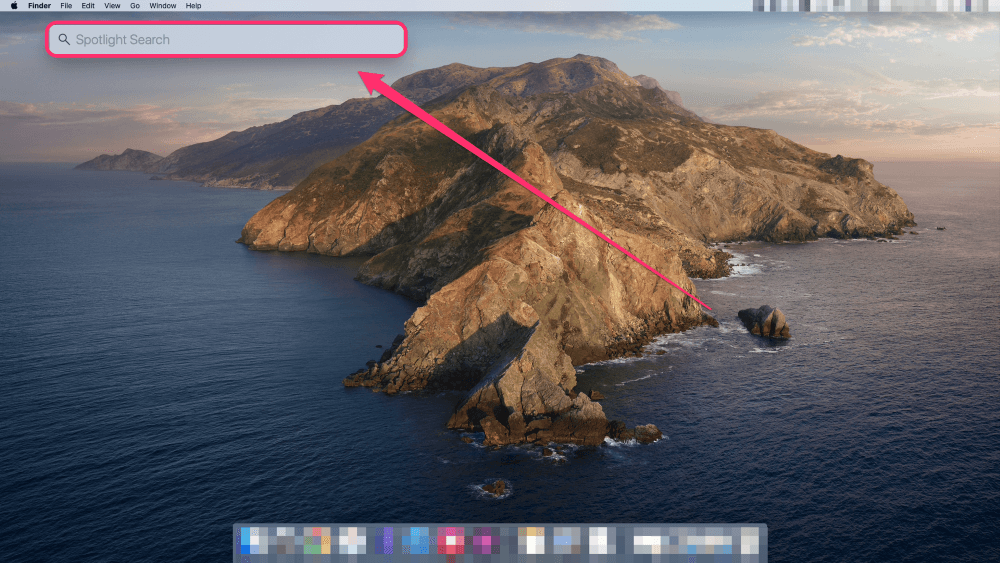Open the Window menu
Screen dimensions: 1000x563
click(163, 6)
